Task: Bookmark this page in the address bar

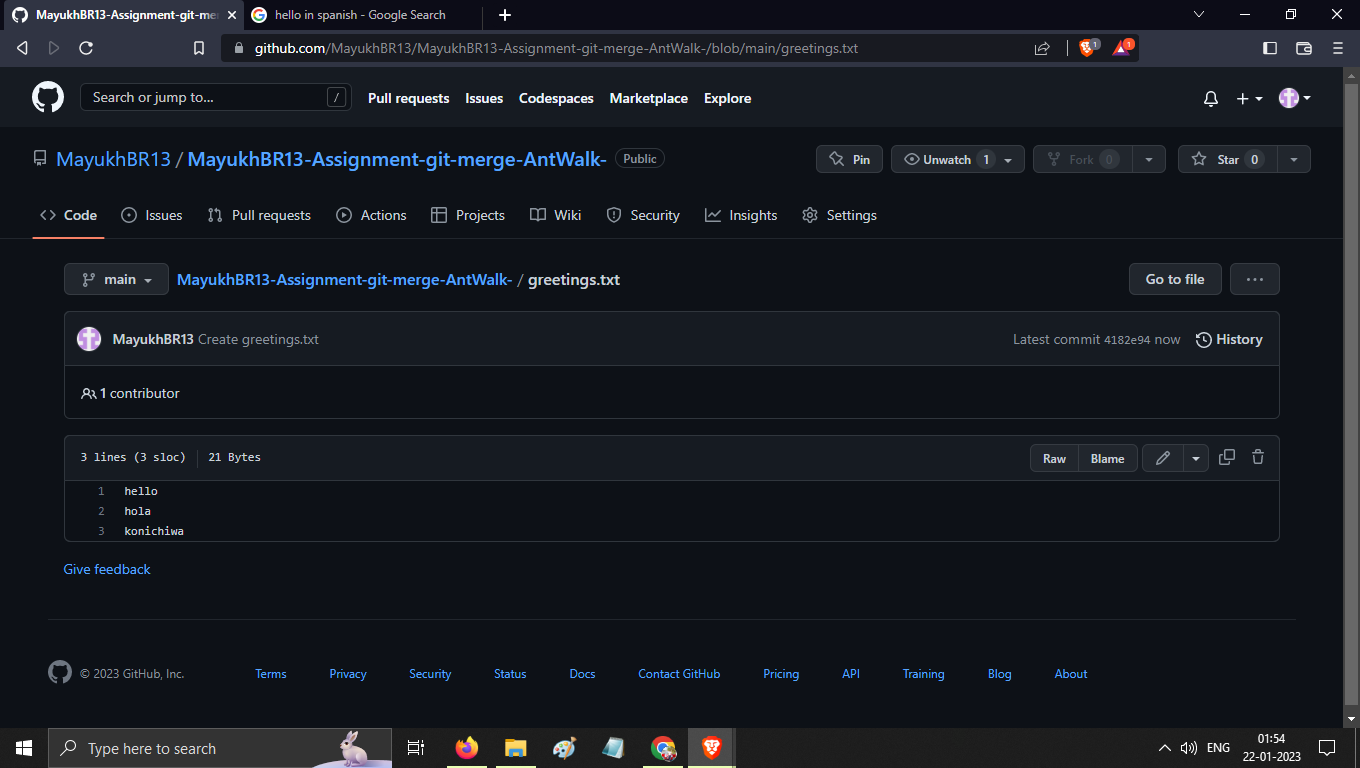Action: click(198, 47)
